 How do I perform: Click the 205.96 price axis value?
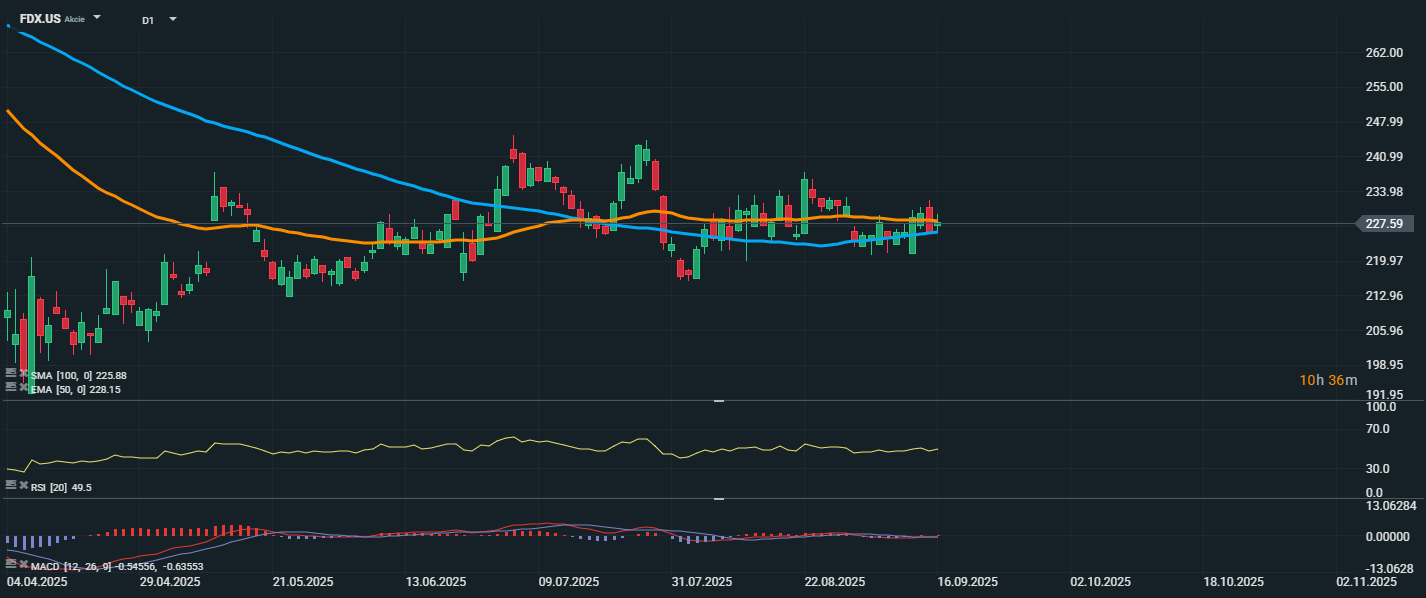click(x=1383, y=331)
